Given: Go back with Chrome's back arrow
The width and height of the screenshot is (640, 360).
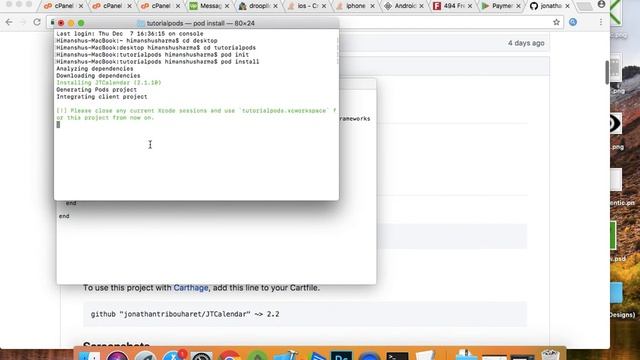Looking at the screenshot, I should 9,22.
